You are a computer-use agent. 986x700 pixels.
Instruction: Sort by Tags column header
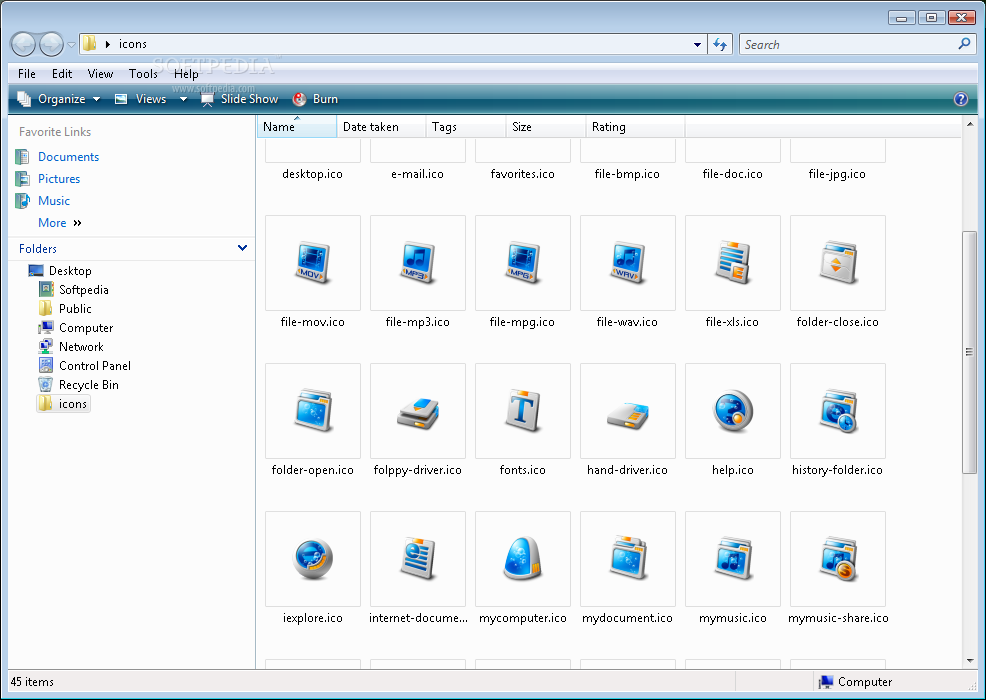[466, 126]
